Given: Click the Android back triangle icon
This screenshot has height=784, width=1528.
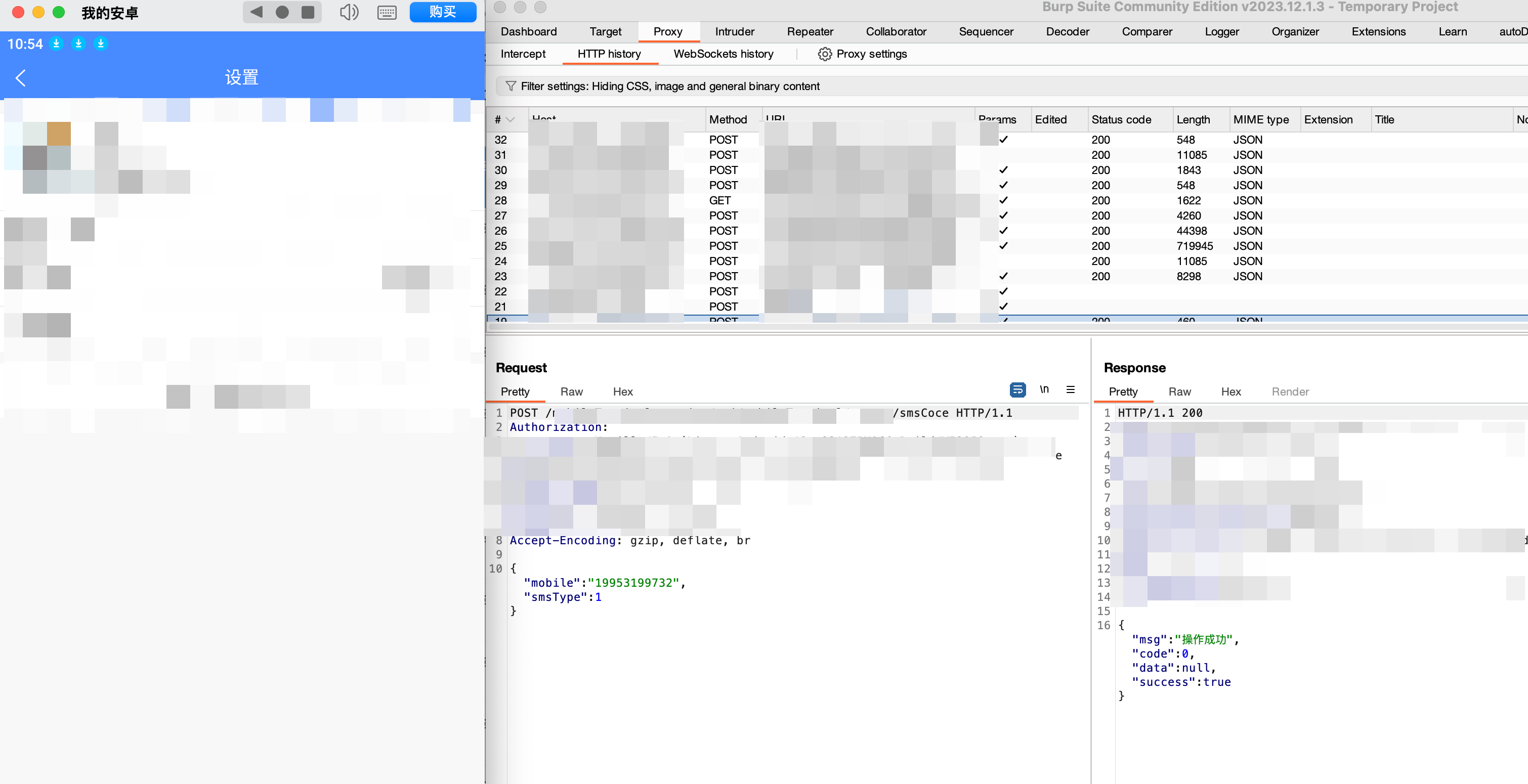Looking at the screenshot, I should [256, 12].
